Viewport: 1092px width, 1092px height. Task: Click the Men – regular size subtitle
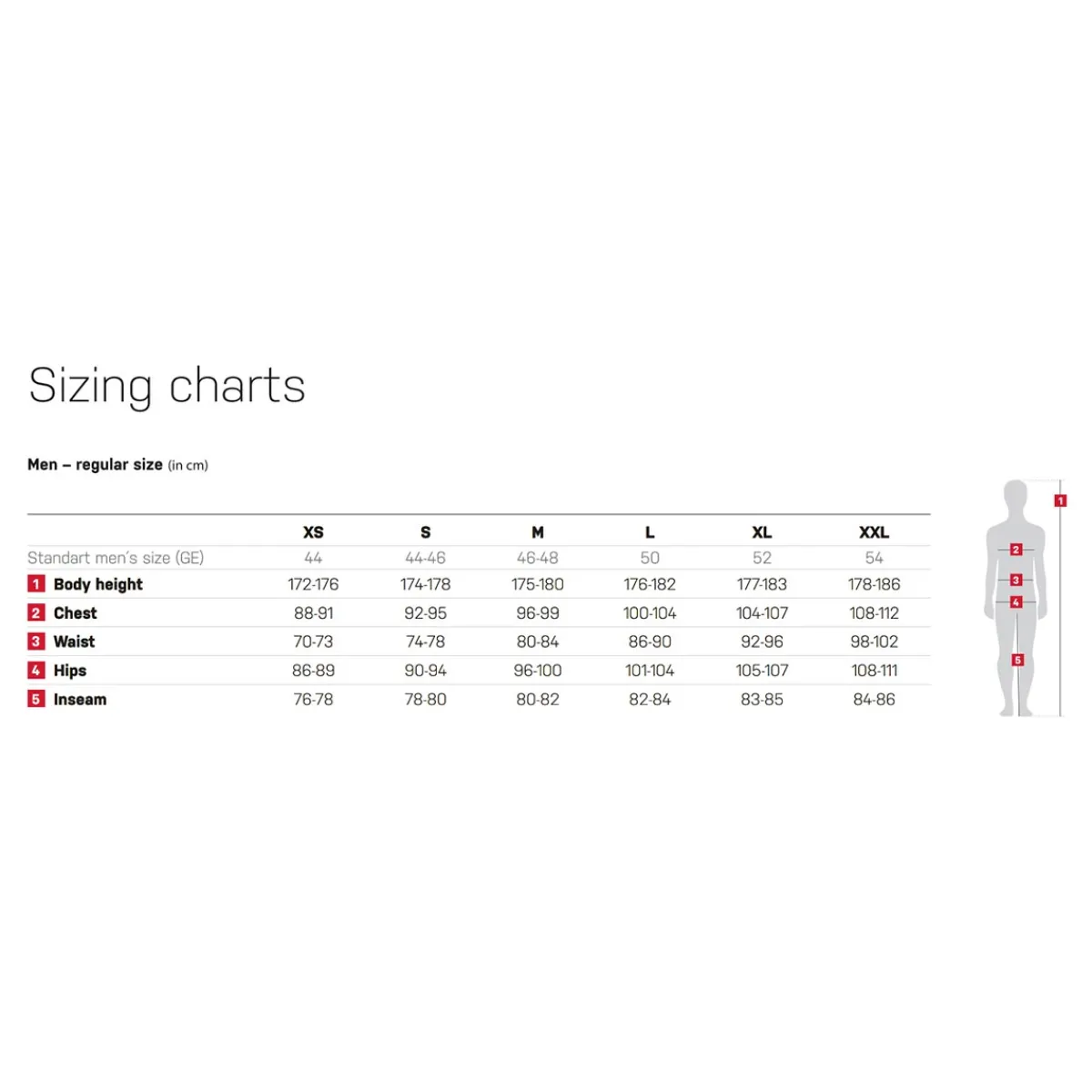click(x=95, y=464)
